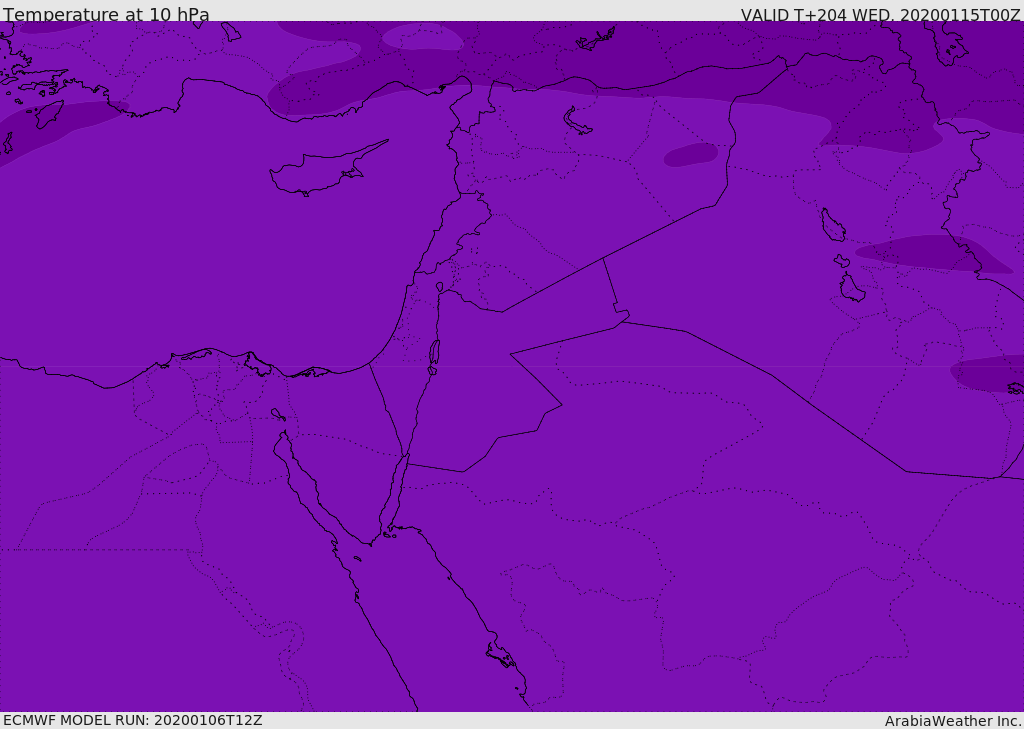
Task: Click the dark purple band over eastern Iraq
Action: coord(933,253)
